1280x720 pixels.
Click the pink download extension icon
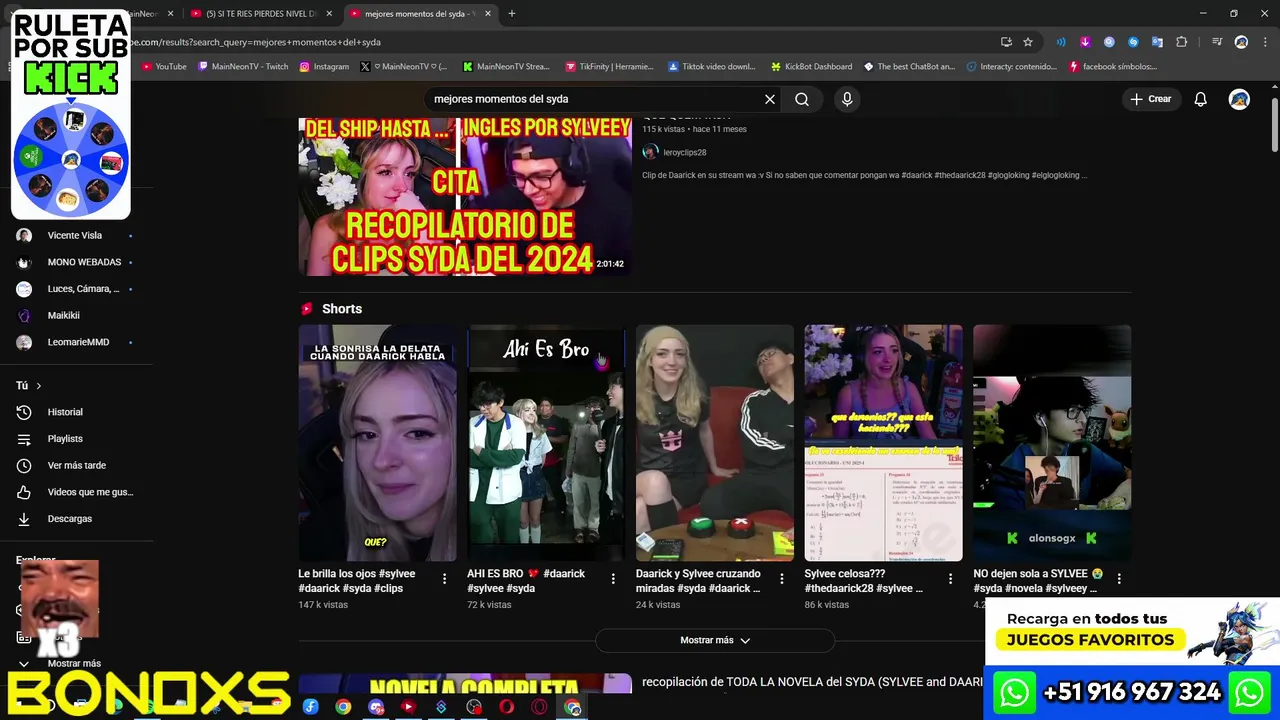point(1085,42)
